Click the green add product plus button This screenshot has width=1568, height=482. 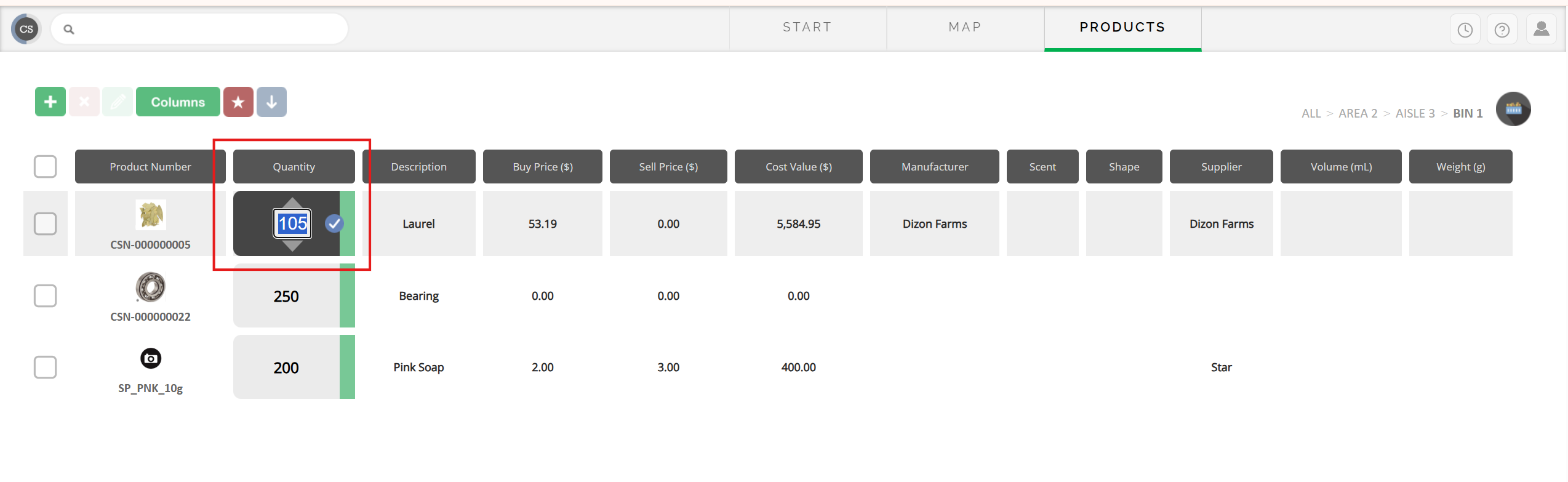tap(50, 102)
